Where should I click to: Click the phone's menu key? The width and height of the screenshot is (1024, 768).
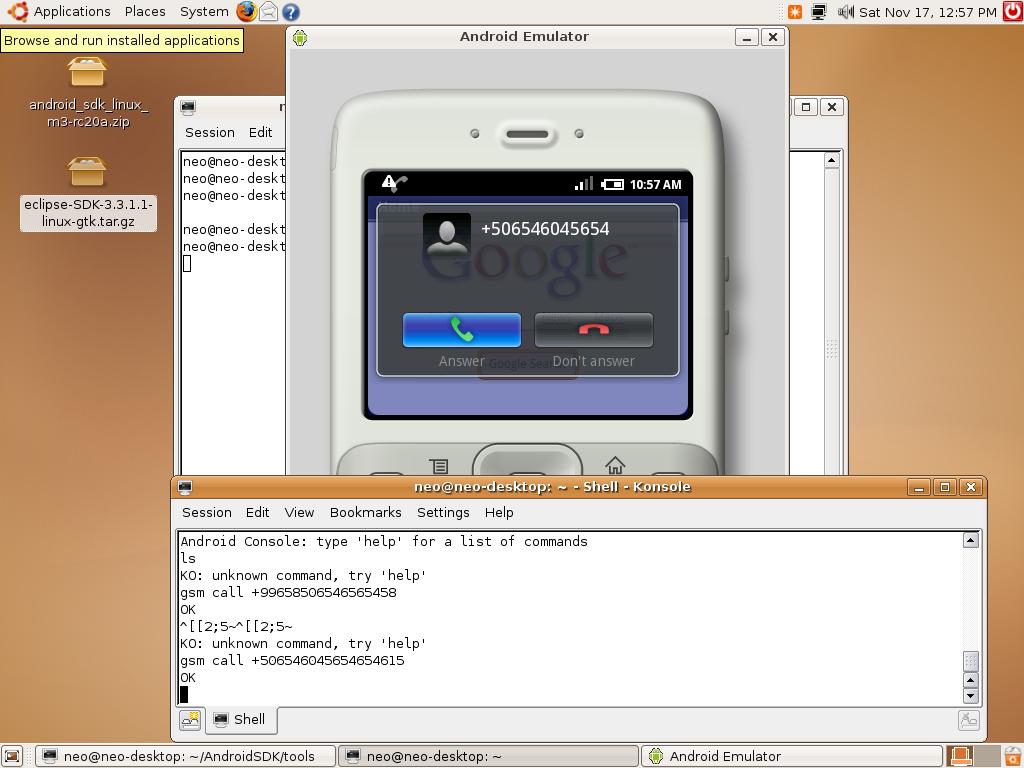coord(439,466)
